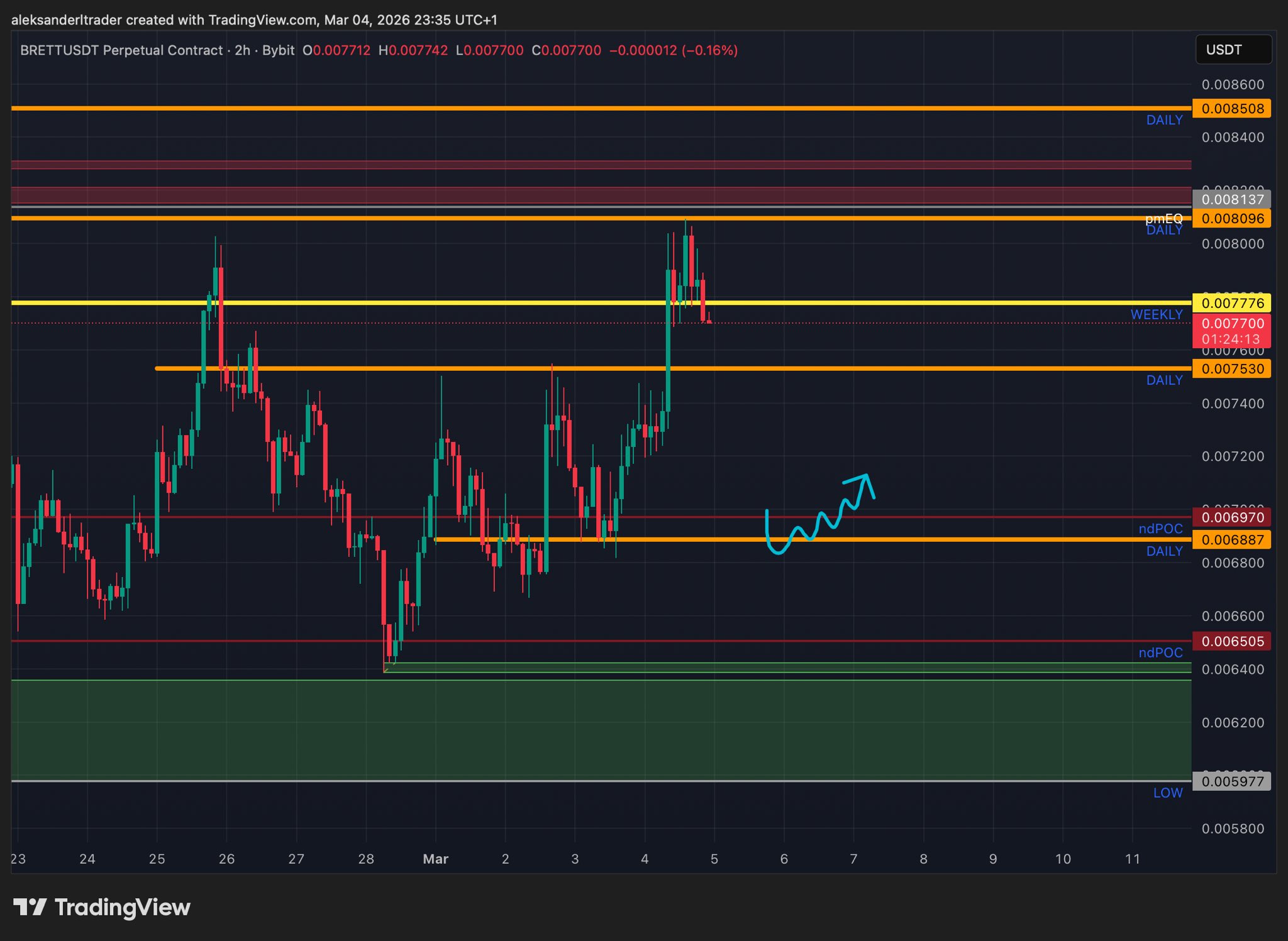
Task: Select the ndPOC 0.006970 price label
Action: click(x=1231, y=517)
